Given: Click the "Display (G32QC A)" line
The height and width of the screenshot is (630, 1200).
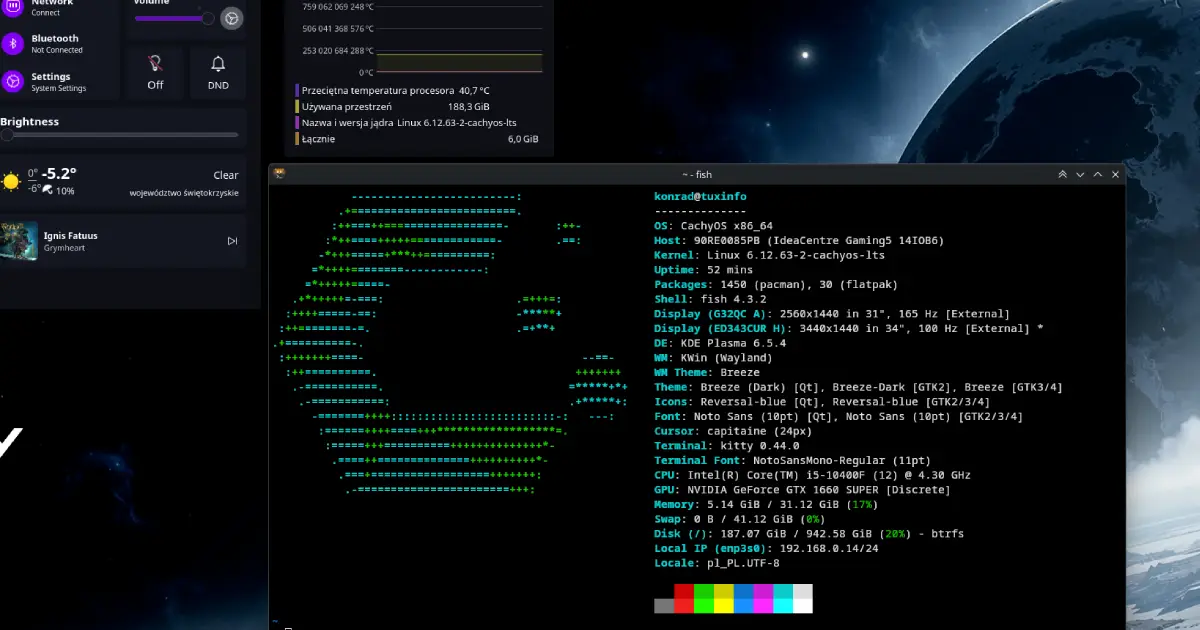Looking at the screenshot, I should (832, 314).
